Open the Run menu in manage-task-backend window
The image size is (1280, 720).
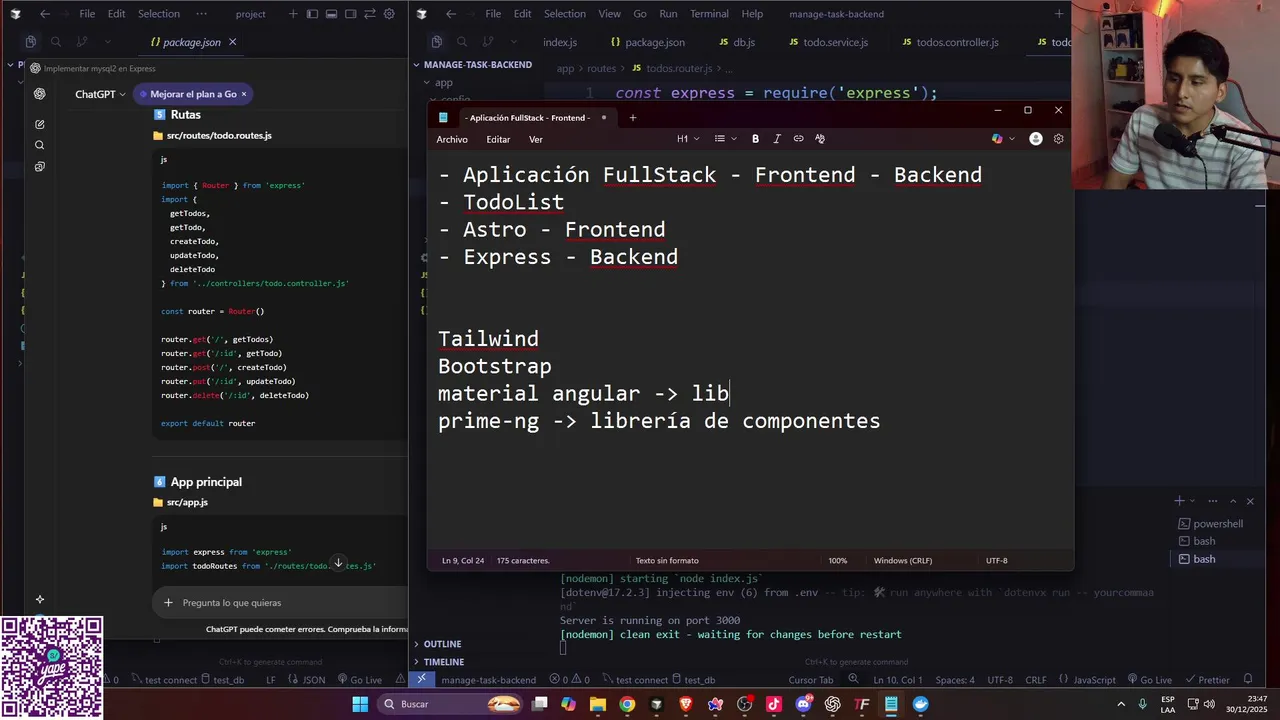tap(668, 14)
